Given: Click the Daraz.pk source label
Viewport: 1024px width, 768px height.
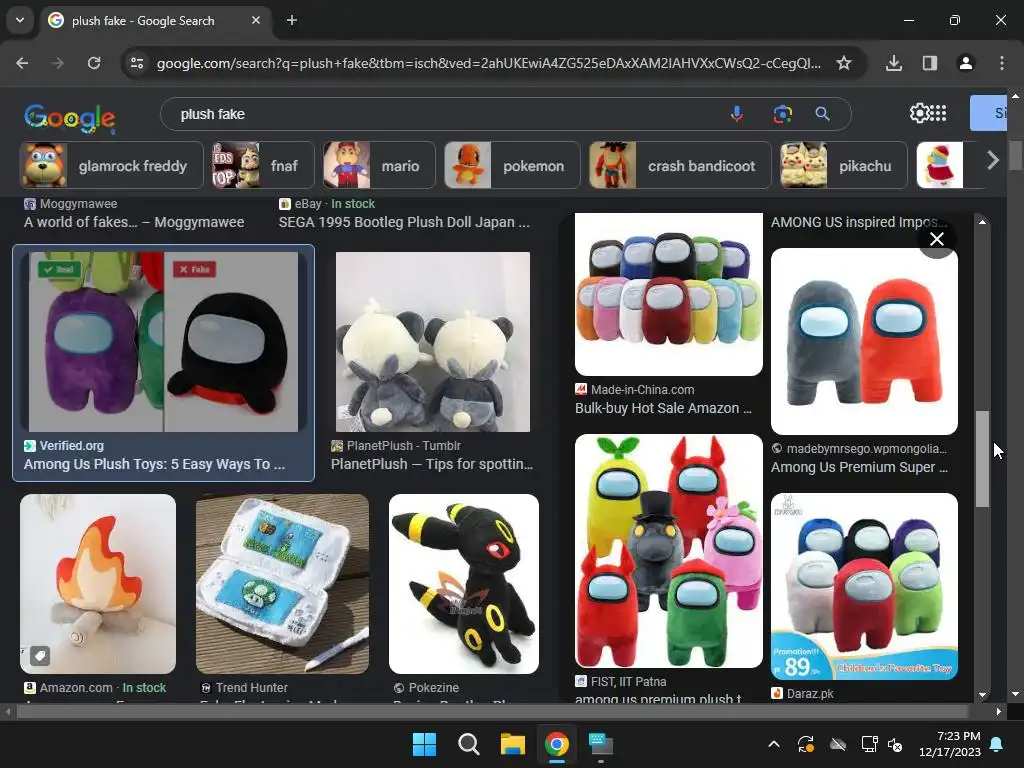Looking at the screenshot, I should click(x=803, y=694).
